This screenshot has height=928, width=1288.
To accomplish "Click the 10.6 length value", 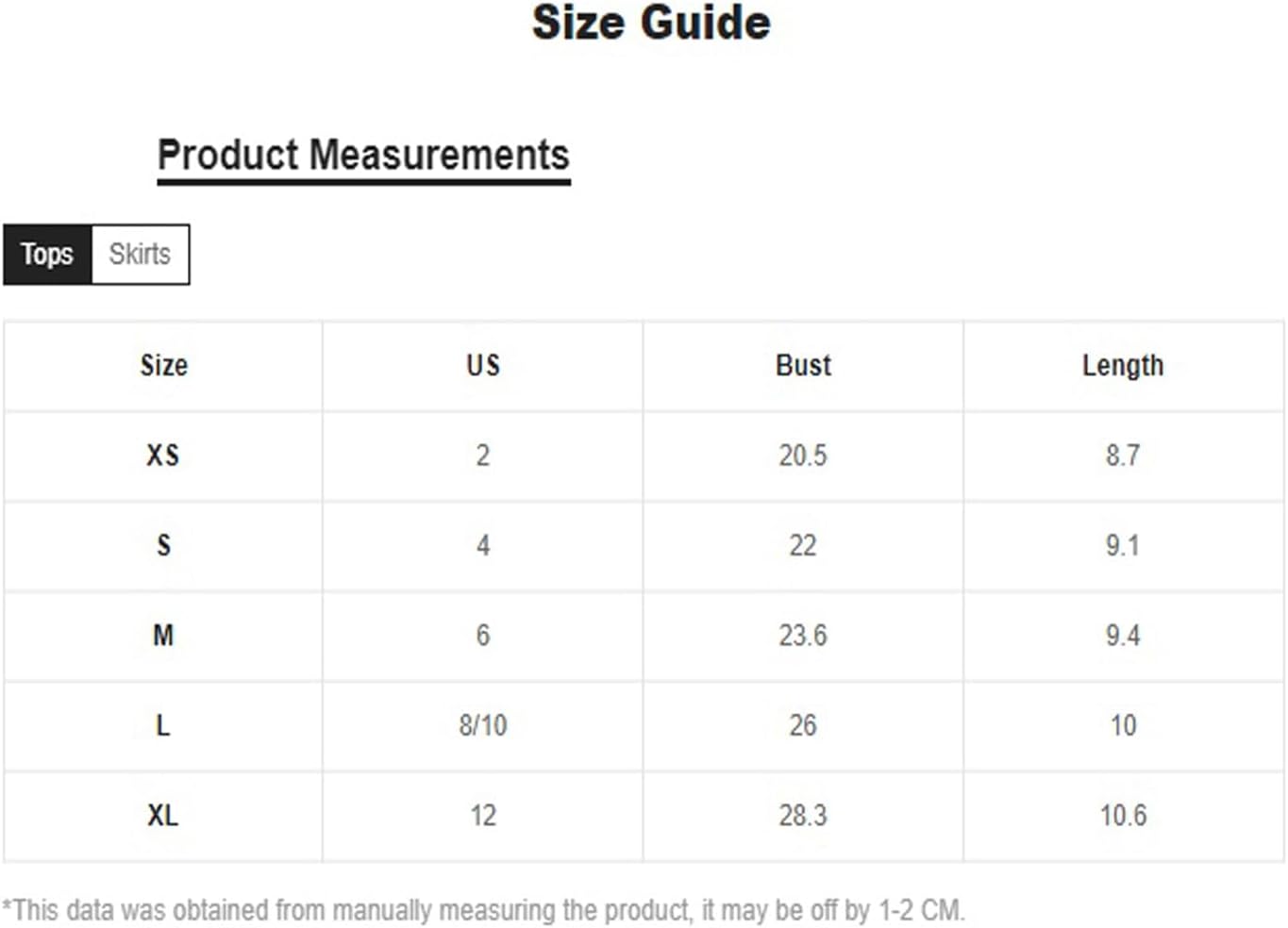I will [x=1123, y=815].
